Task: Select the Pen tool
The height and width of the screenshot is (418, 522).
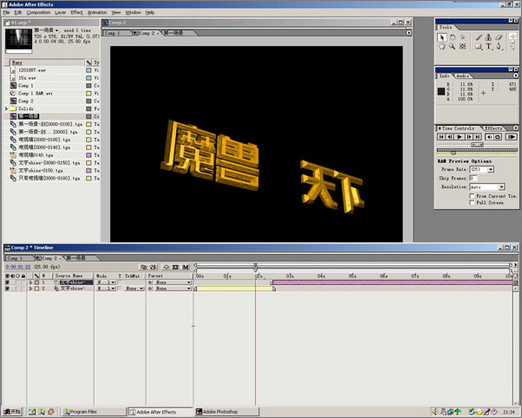Action: (499, 47)
